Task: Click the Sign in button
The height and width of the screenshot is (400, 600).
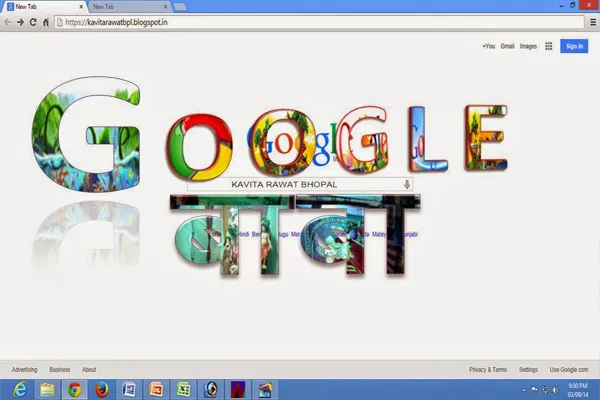Action: [x=574, y=46]
